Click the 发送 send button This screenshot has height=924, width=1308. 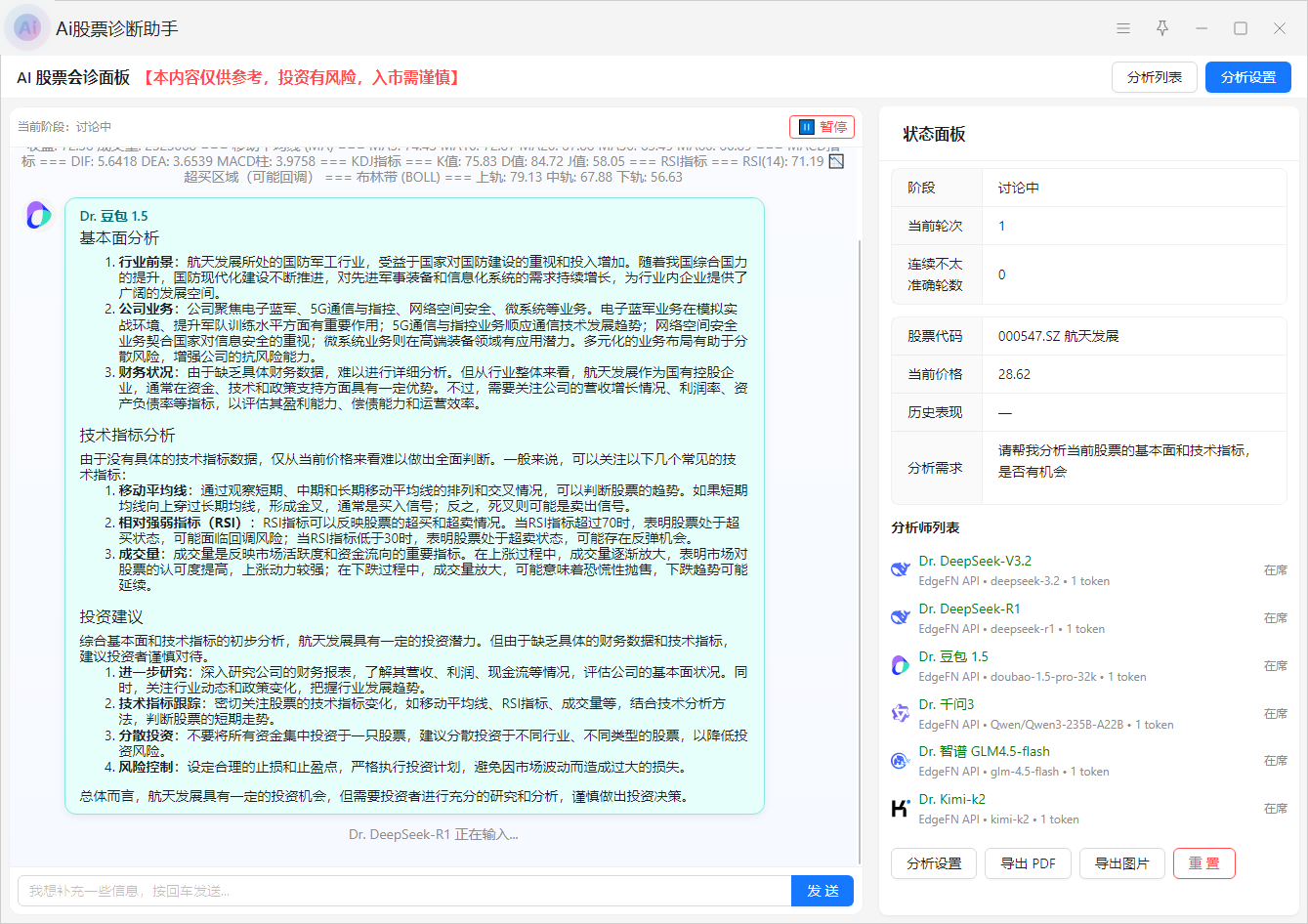[822, 891]
